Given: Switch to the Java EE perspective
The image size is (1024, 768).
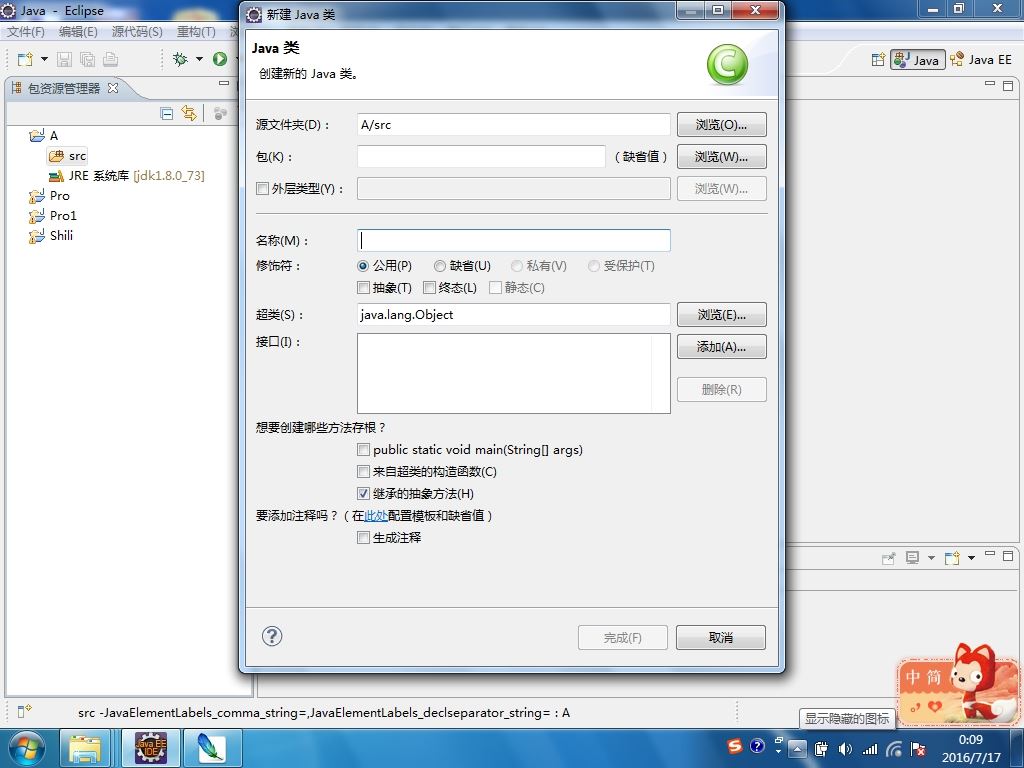Looking at the screenshot, I should pos(981,60).
